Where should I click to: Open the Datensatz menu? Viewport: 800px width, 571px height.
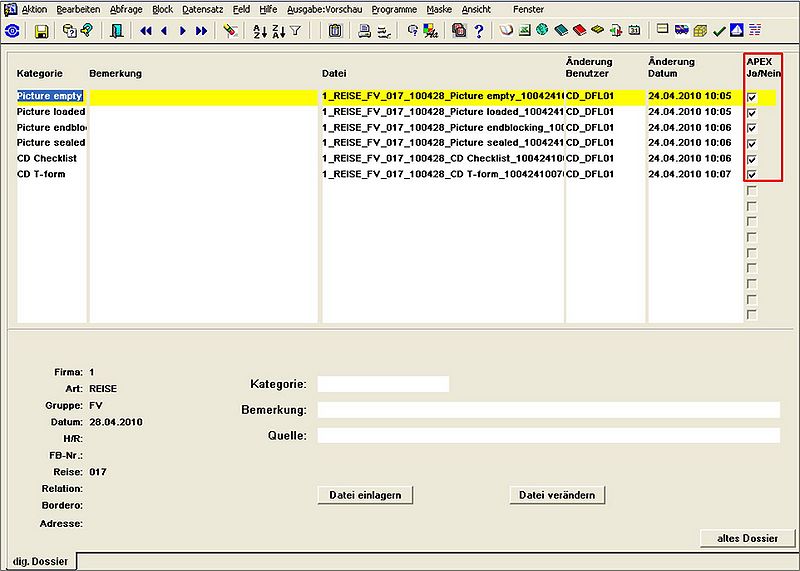(203, 9)
